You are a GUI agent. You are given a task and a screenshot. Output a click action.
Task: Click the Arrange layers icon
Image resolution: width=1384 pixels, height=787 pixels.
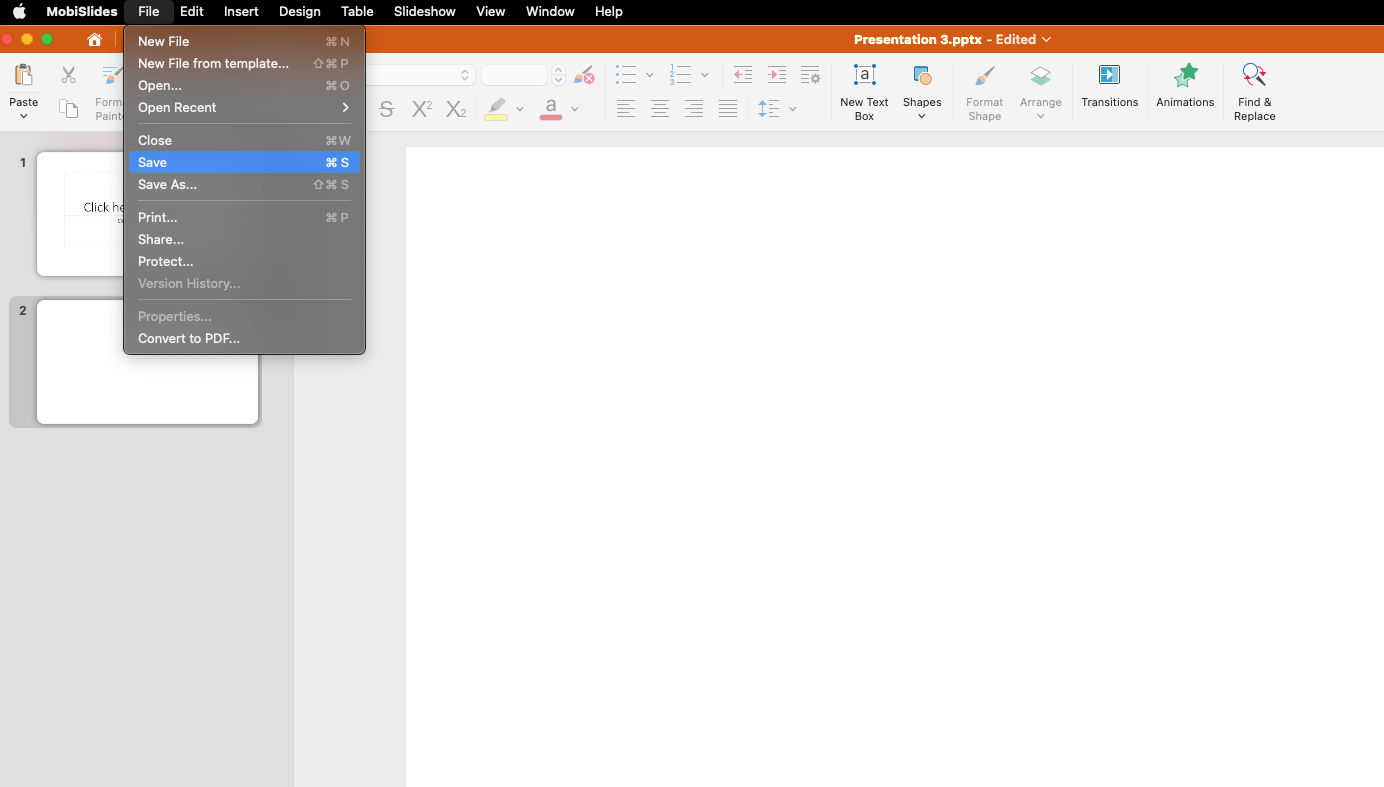(1041, 77)
